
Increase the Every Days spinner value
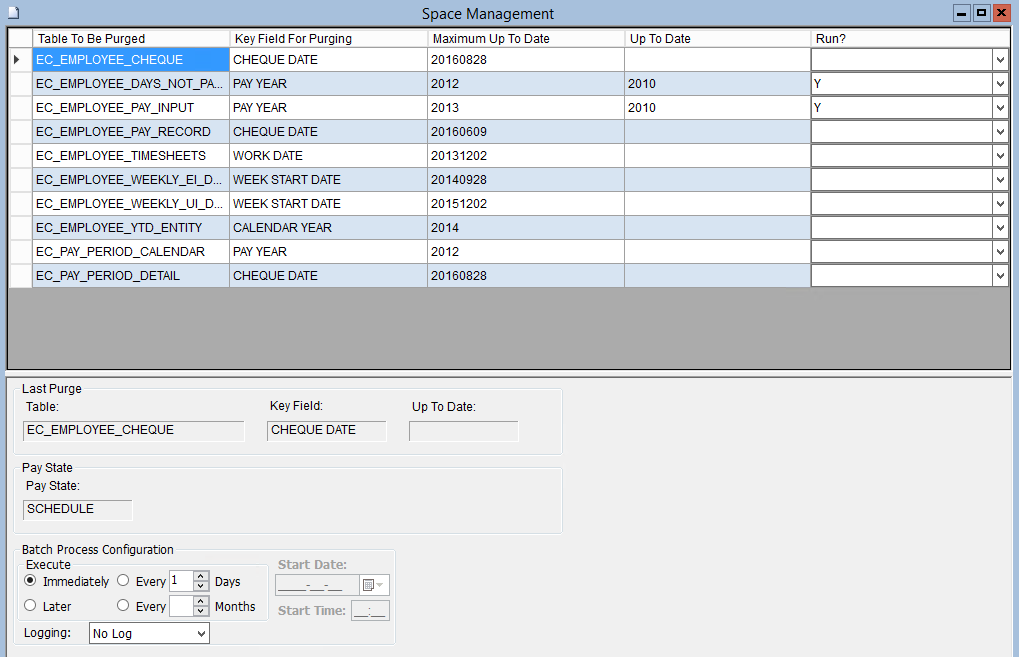(x=201, y=576)
